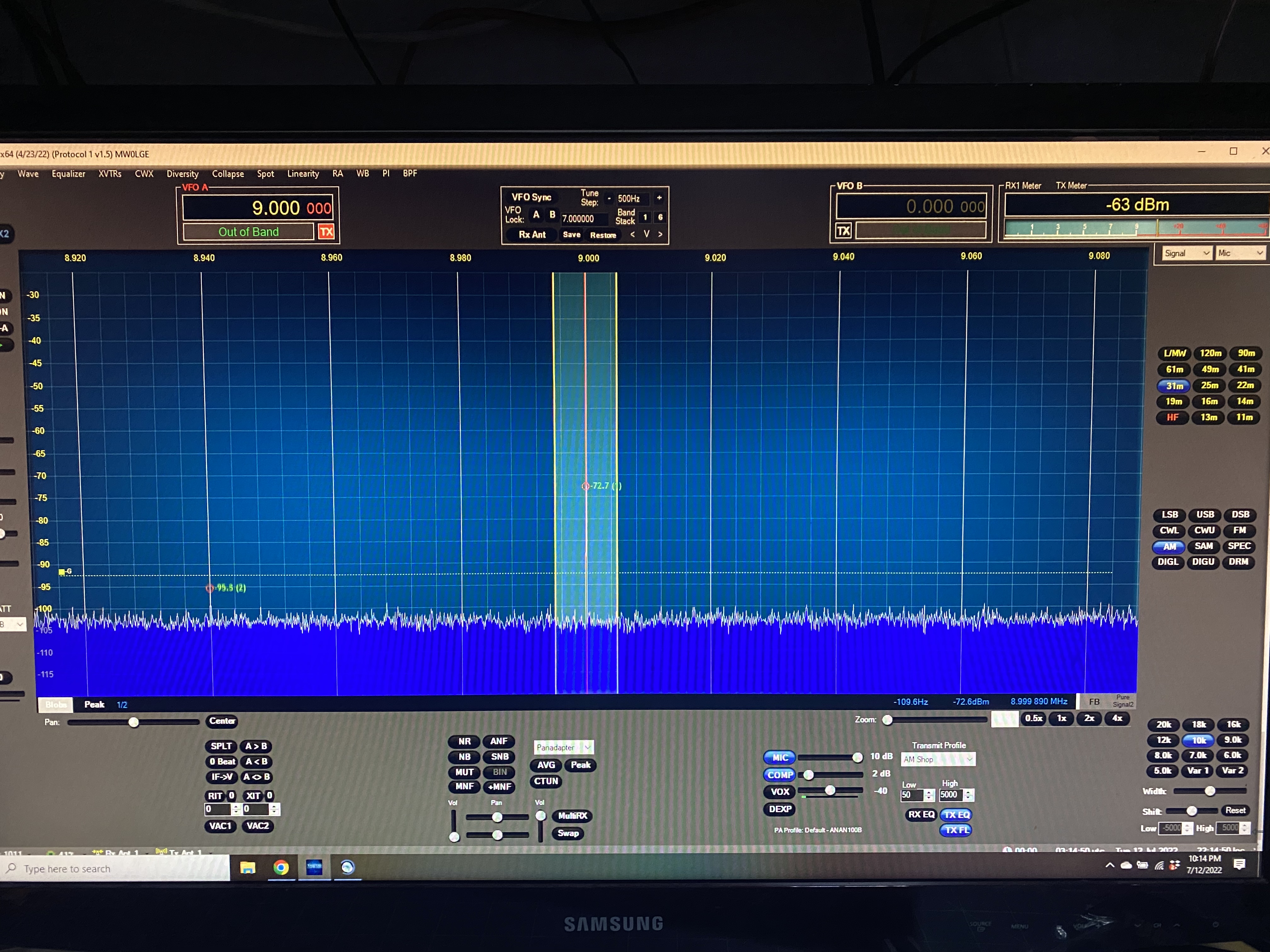
Task: Enable NB noise blanker
Action: 465,757
